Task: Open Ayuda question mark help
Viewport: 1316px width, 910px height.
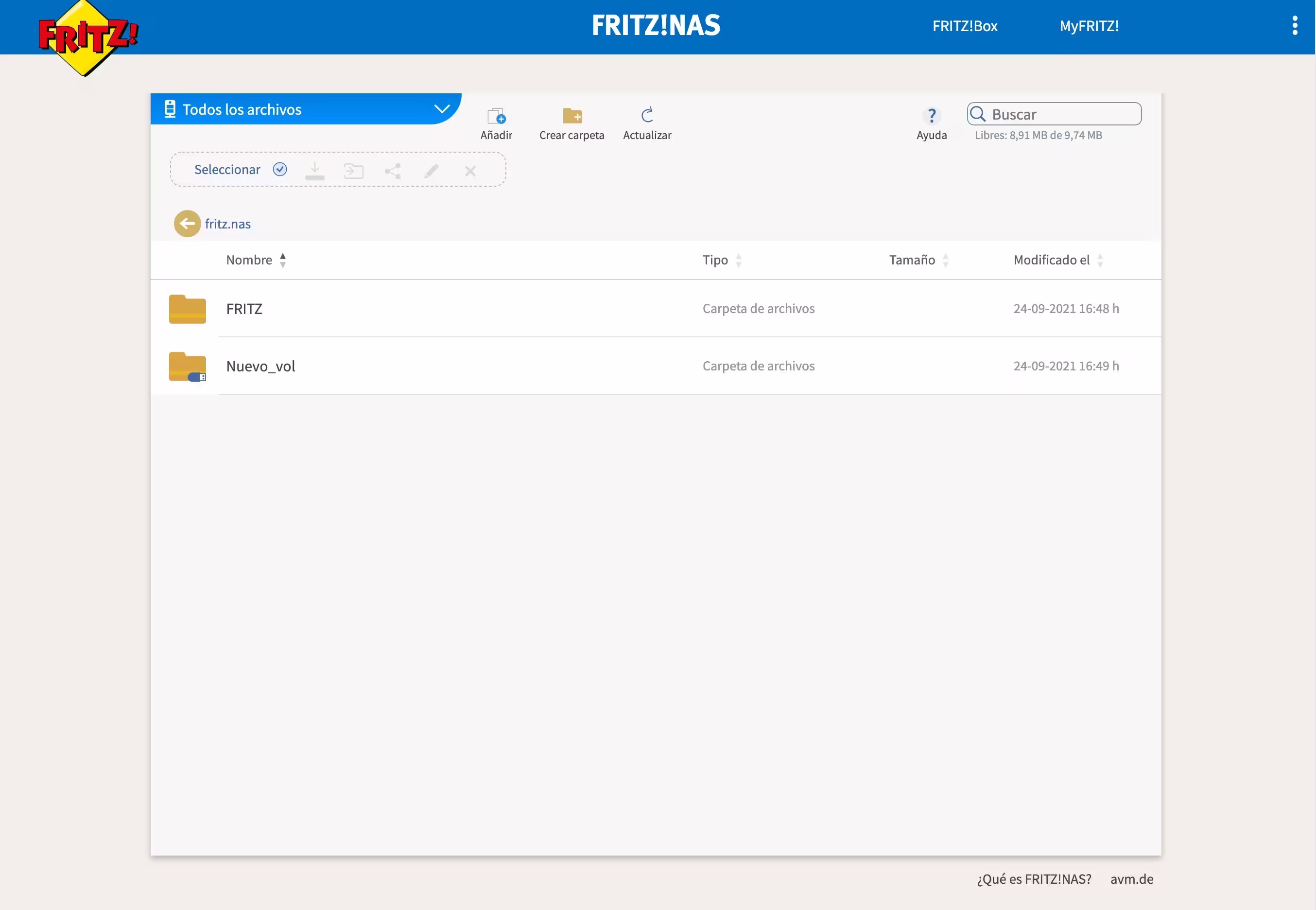Action: (x=931, y=116)
